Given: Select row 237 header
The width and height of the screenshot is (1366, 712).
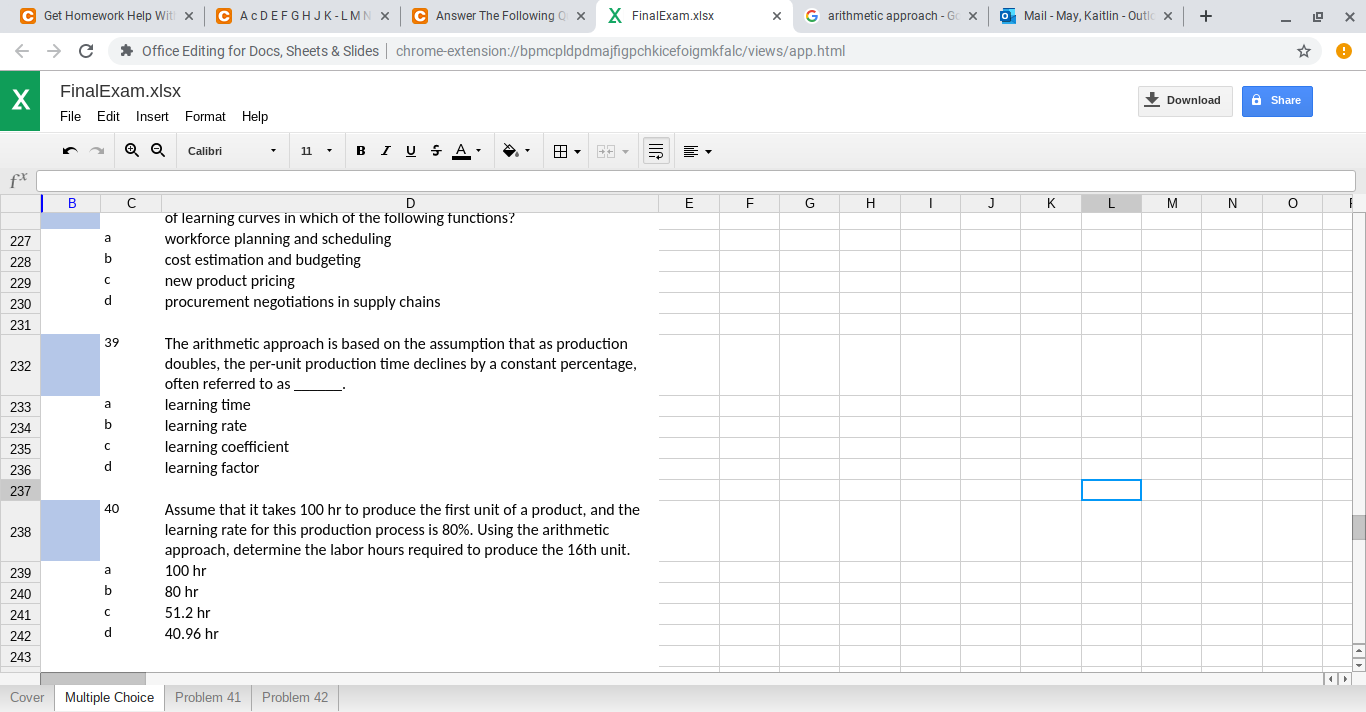Looking at the screenshot, I should [20, 490].
